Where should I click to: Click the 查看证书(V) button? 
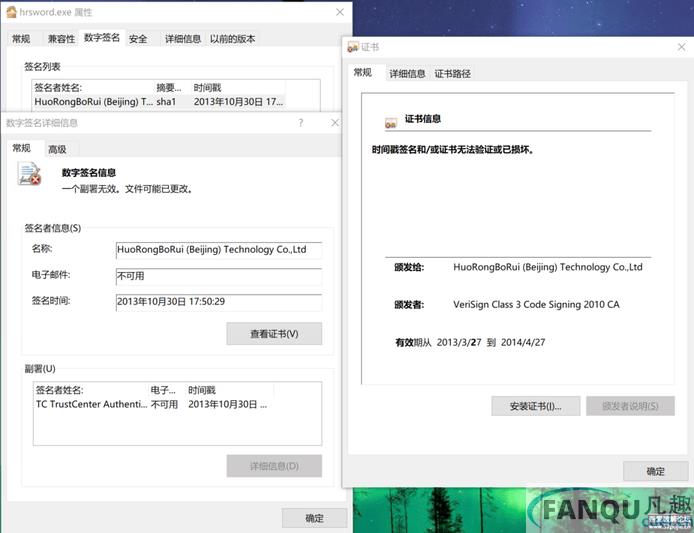tap(274, 334)
